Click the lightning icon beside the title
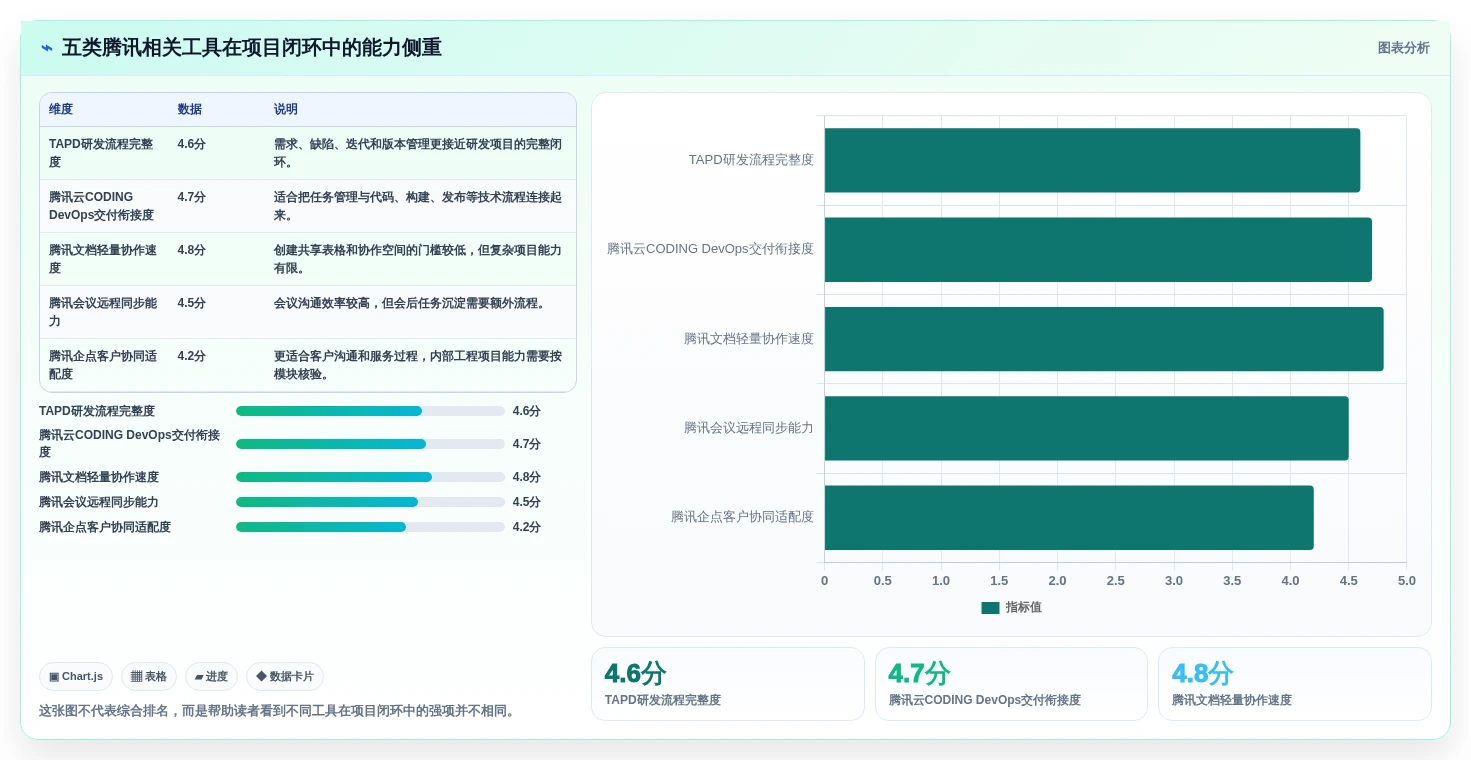 click(x=47, y=48)
